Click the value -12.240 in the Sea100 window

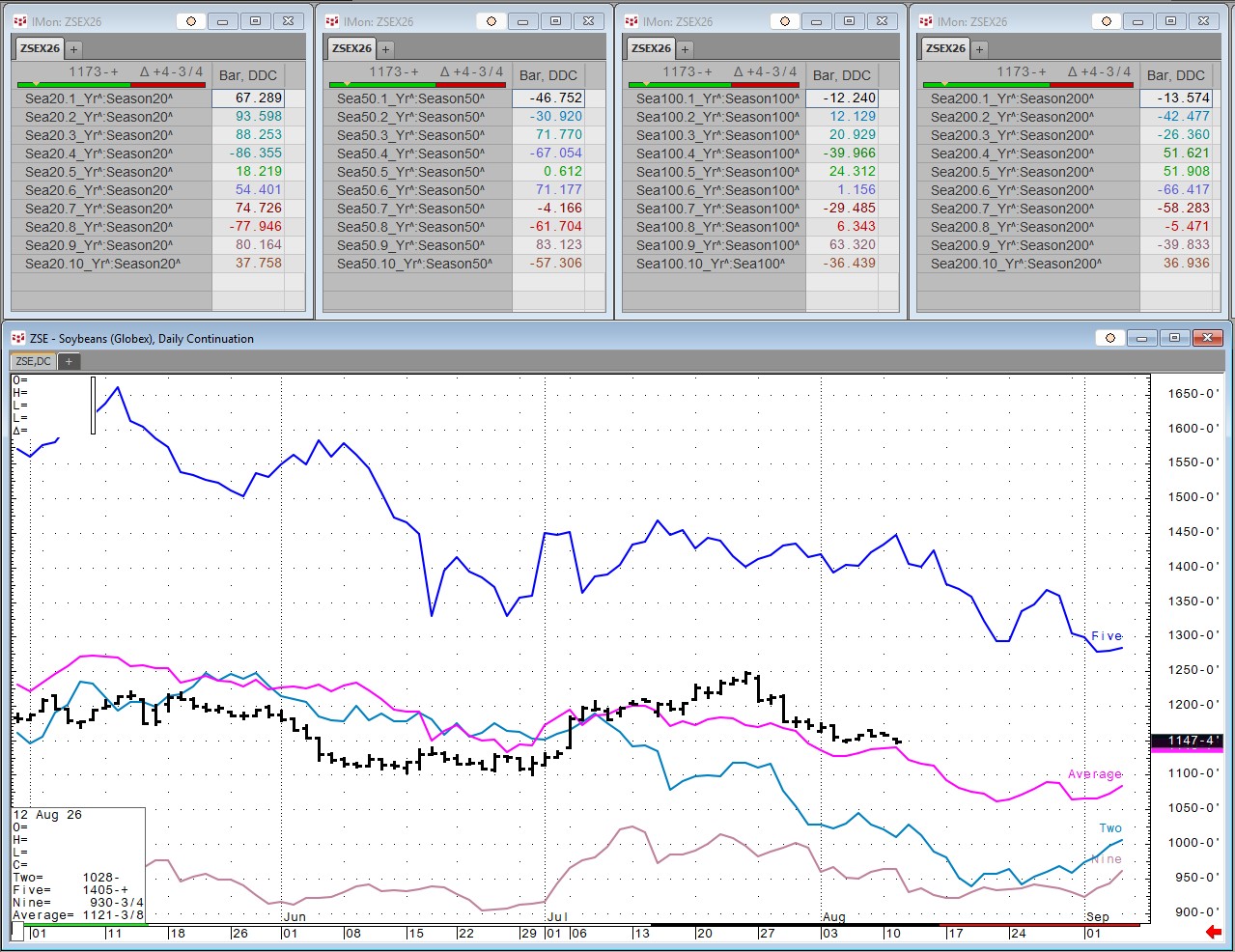pos(842,98)
